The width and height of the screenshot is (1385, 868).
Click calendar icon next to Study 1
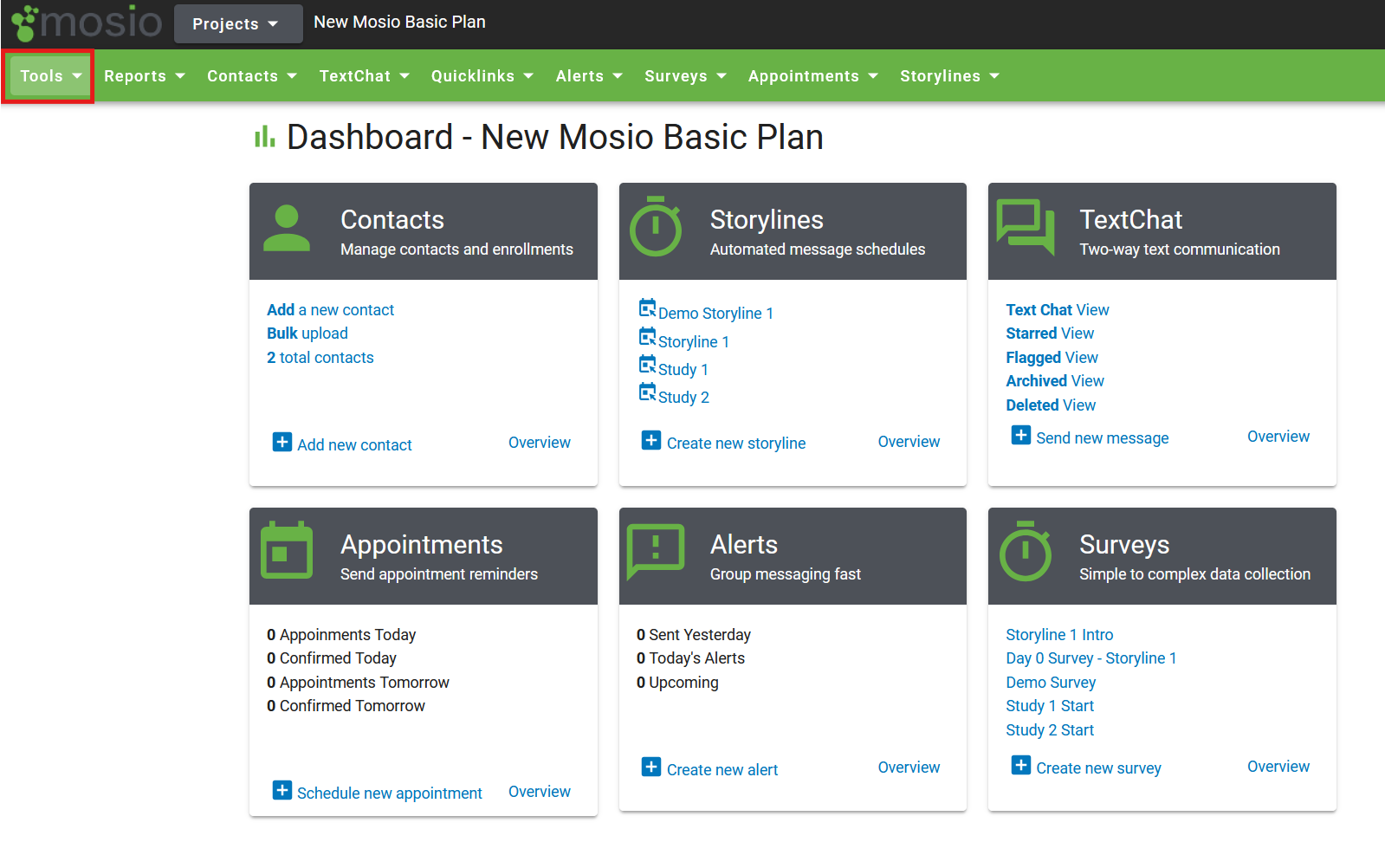click(647, 364)
